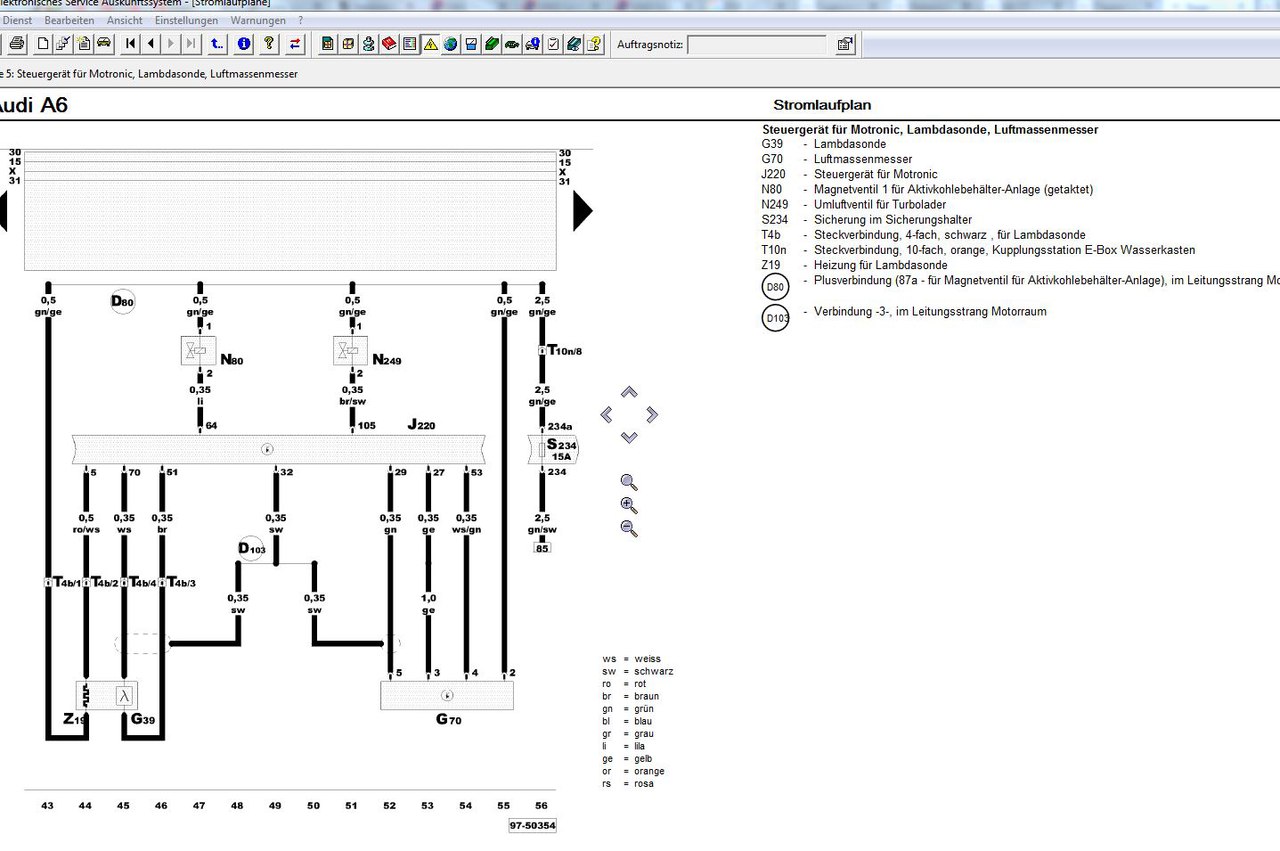
Task: Open the Einstellungen menu
Action: [186, 20]
